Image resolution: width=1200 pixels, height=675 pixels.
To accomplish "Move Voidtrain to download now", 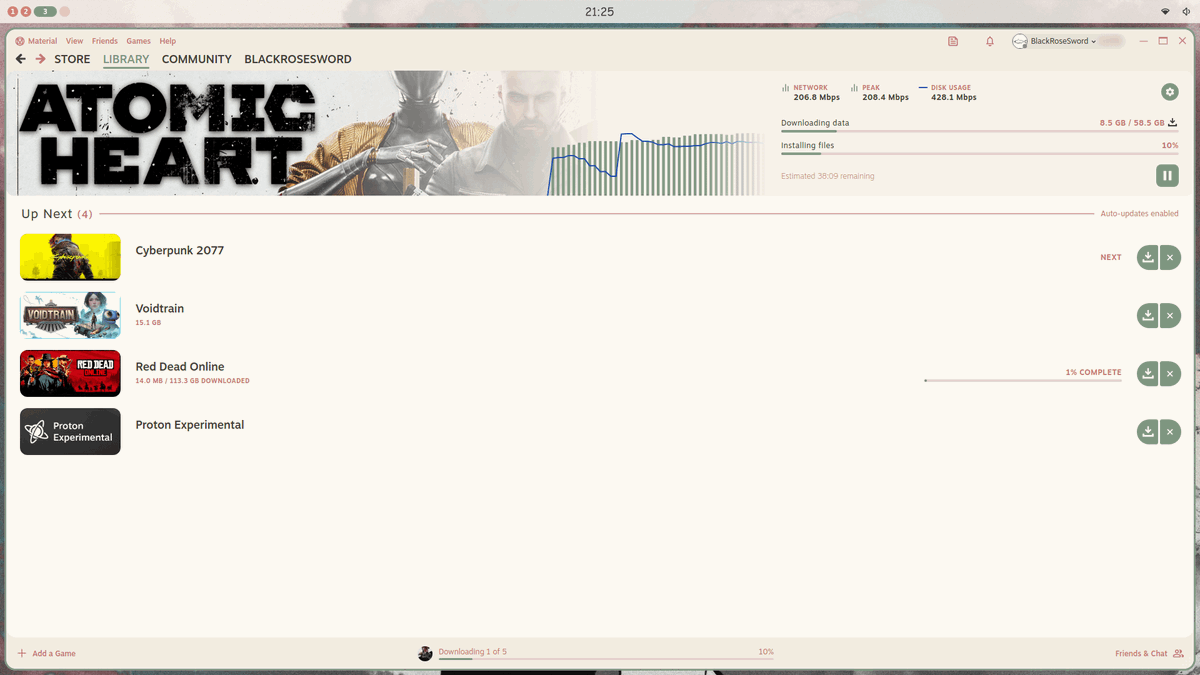I will click(1148, 315).
